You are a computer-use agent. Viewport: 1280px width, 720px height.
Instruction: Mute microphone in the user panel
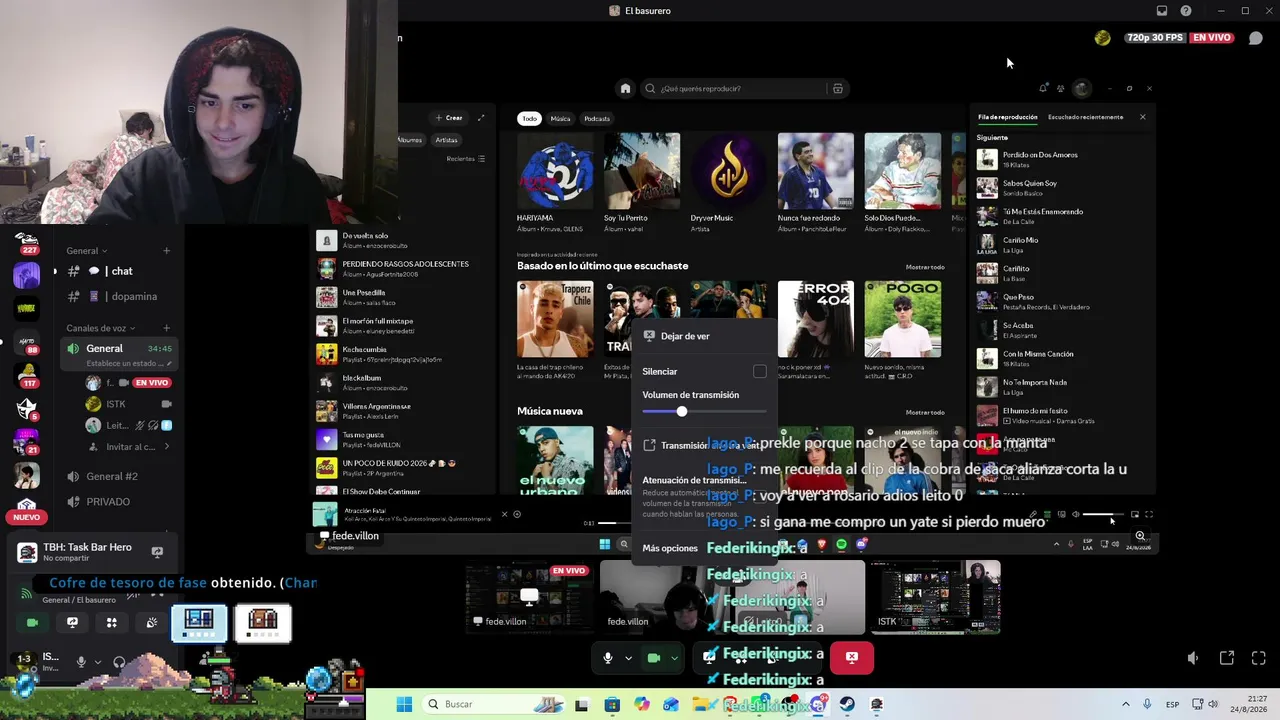tap(82, 661)
